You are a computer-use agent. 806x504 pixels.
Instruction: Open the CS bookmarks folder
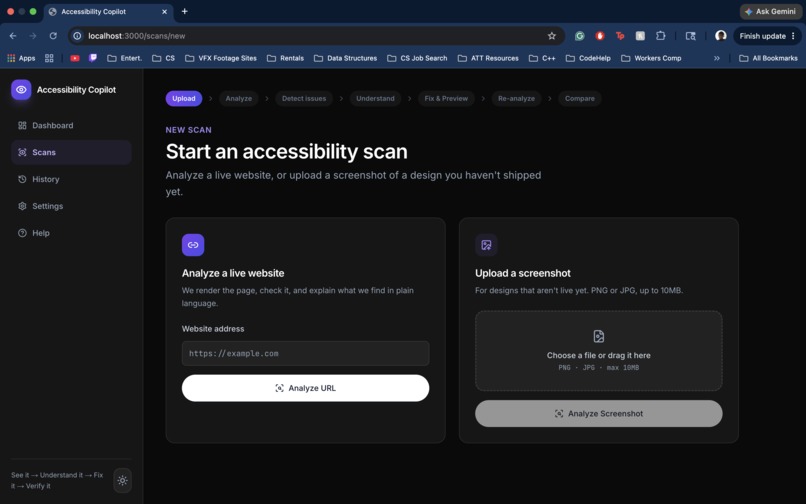coord(163,58)
